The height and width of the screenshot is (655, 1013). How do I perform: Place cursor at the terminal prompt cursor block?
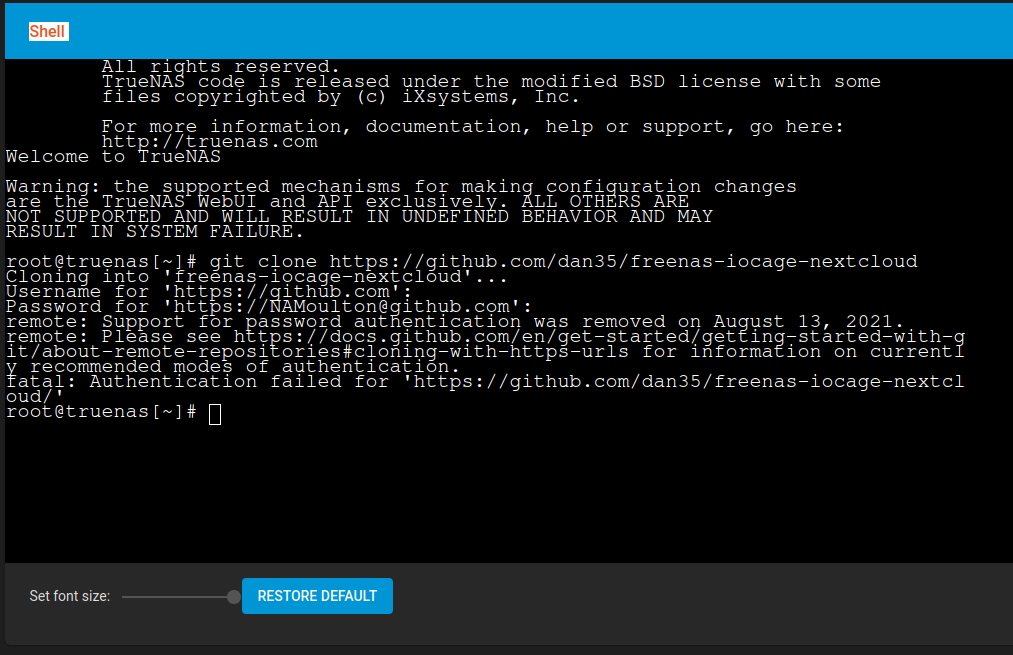pos(215,414)
